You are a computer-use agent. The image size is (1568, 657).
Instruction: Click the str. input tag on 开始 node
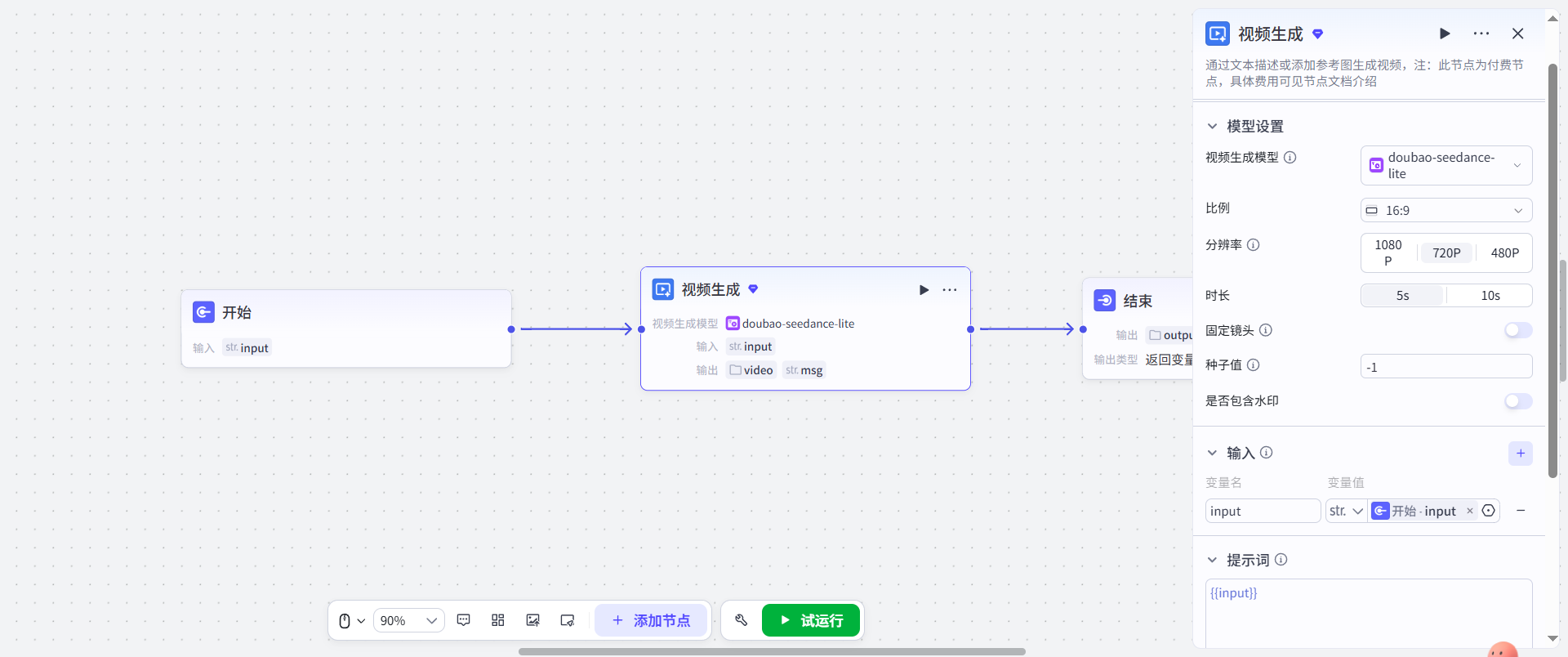[x=247, y=347]
